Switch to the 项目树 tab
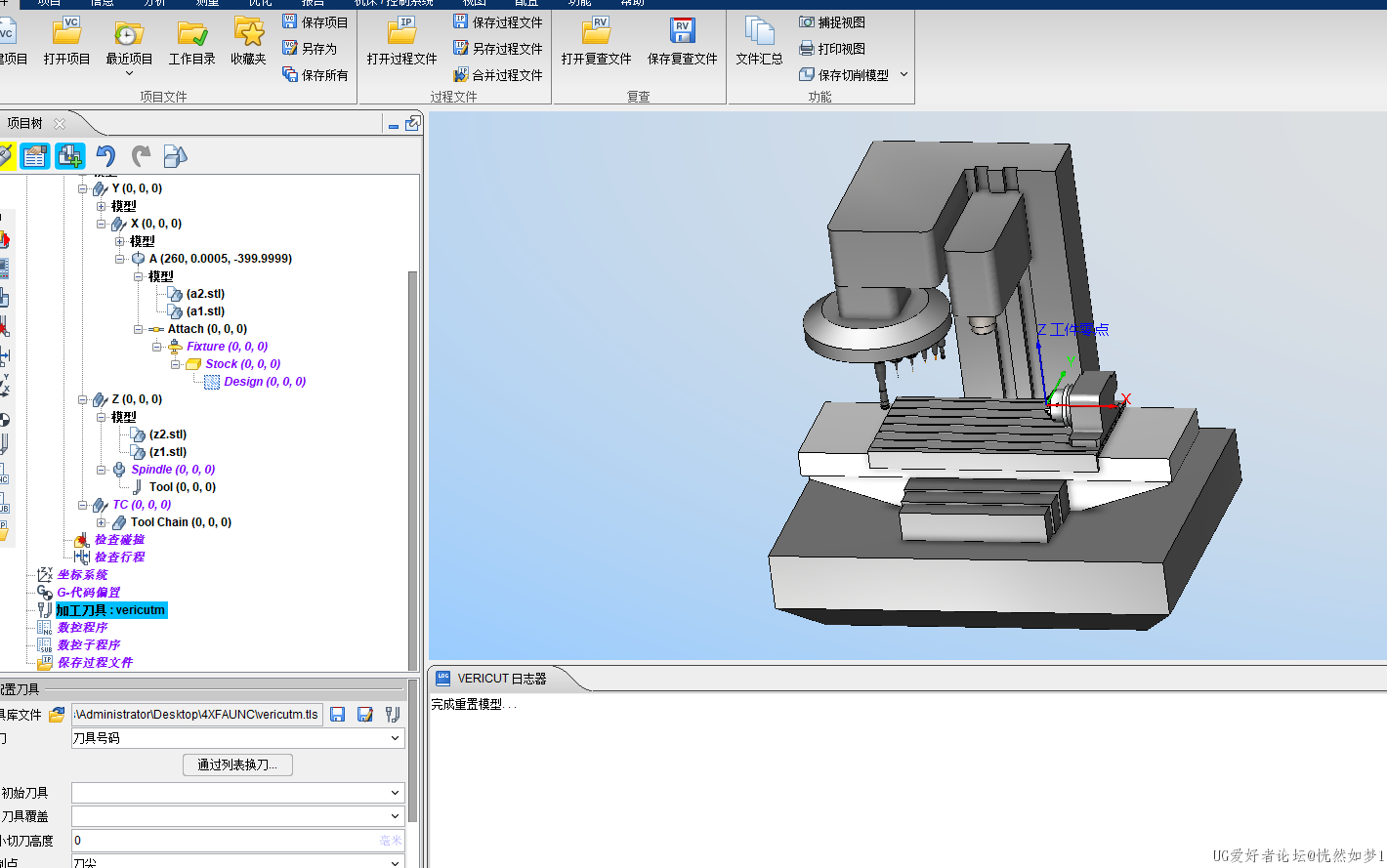 click(x=25, y=123)
